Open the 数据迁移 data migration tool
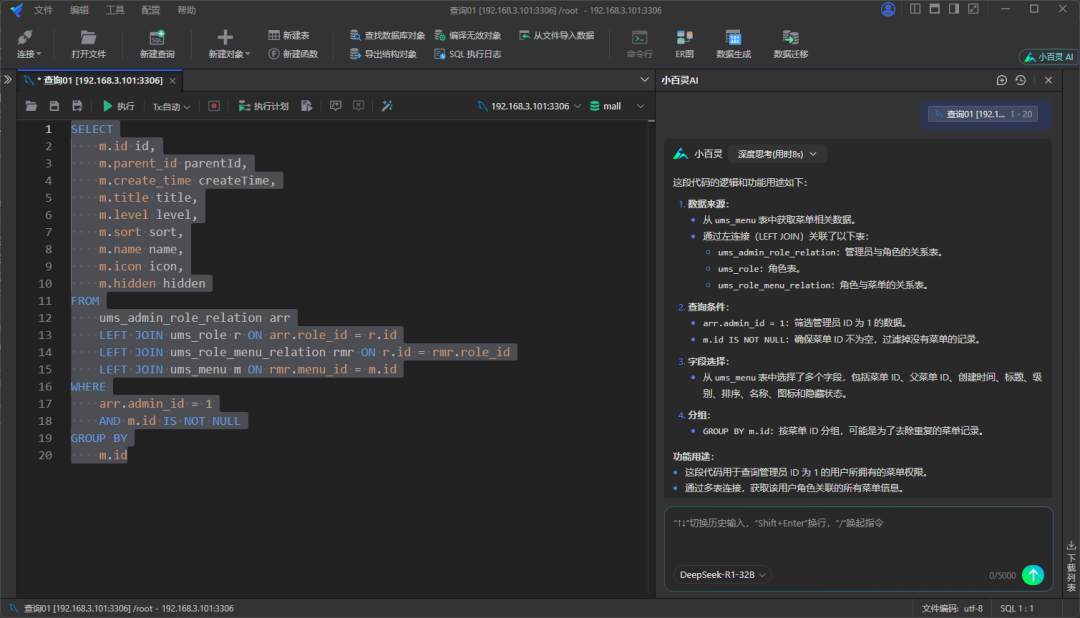This screenshot has height=618, width=1080. [x=790, y=44]
